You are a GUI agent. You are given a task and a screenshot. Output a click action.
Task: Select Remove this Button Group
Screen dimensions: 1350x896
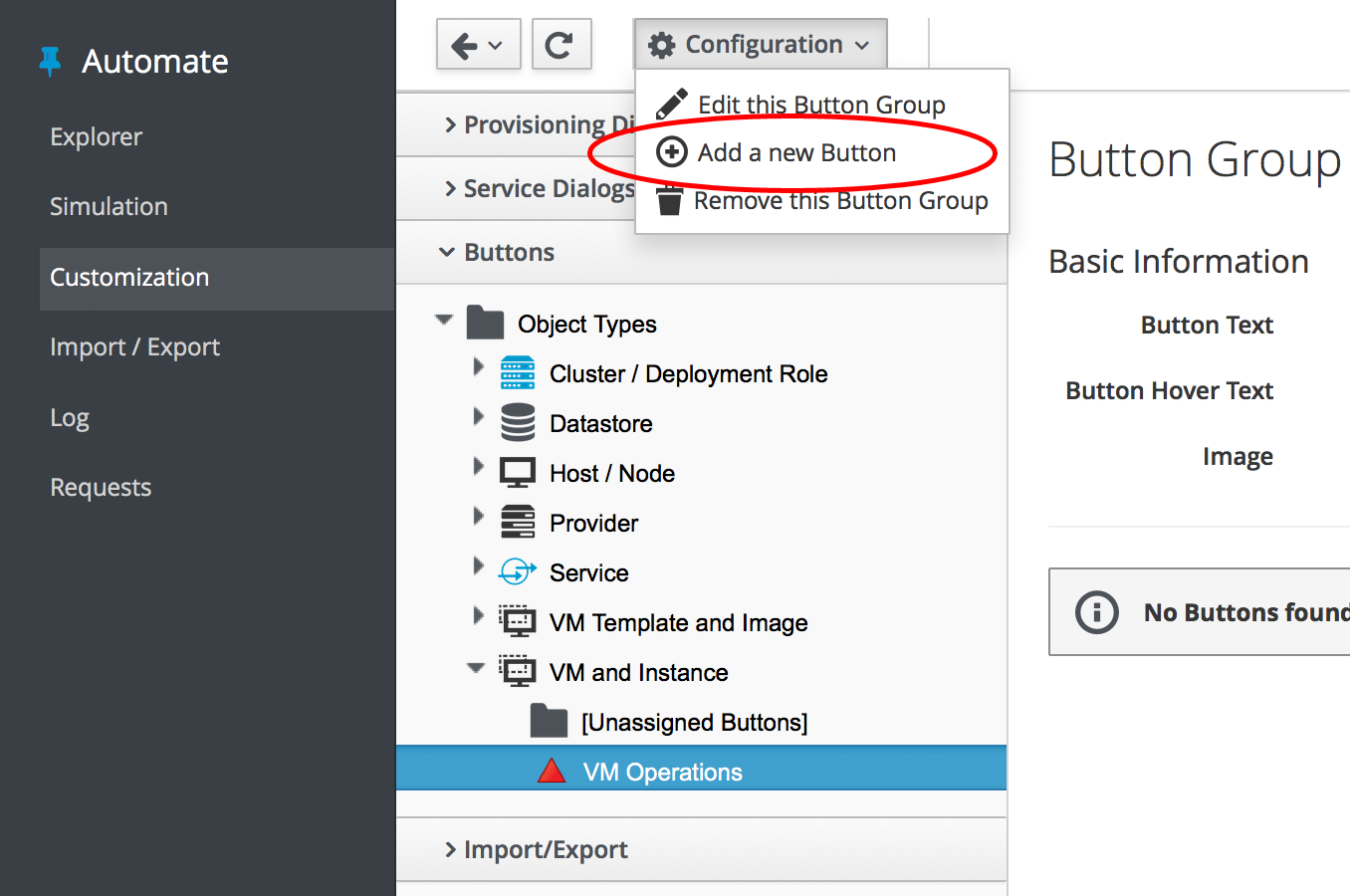point(839,201)
